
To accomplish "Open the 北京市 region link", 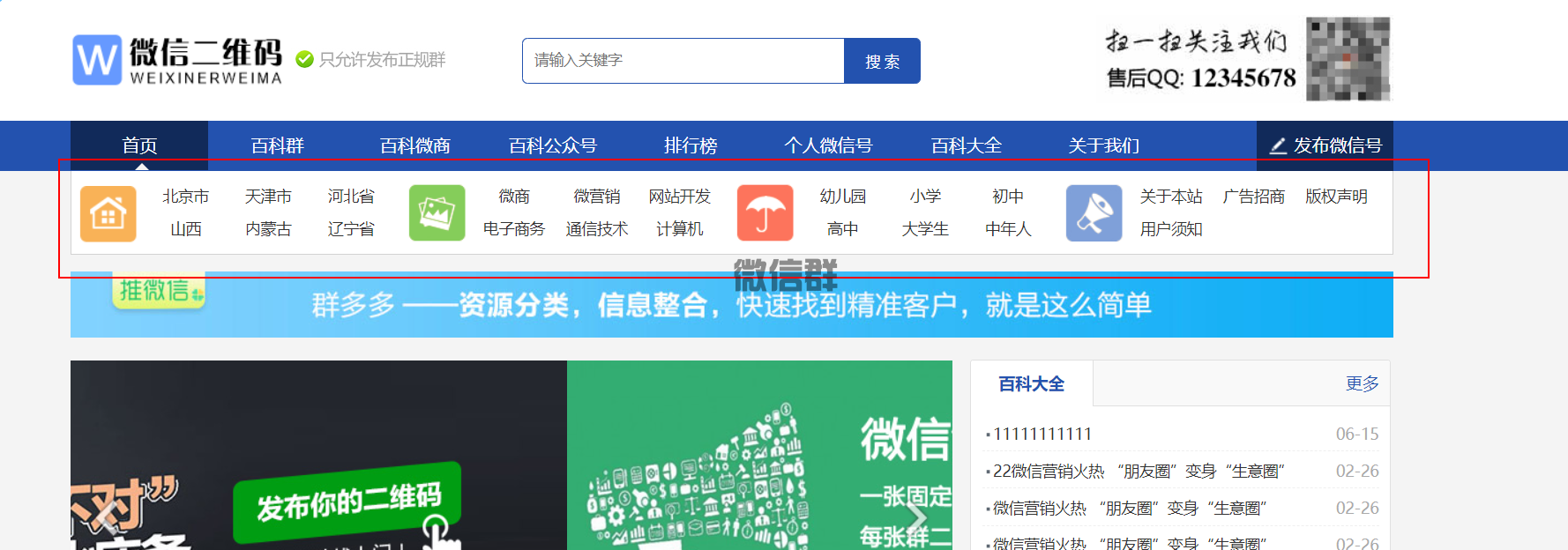I will [185, 197].
